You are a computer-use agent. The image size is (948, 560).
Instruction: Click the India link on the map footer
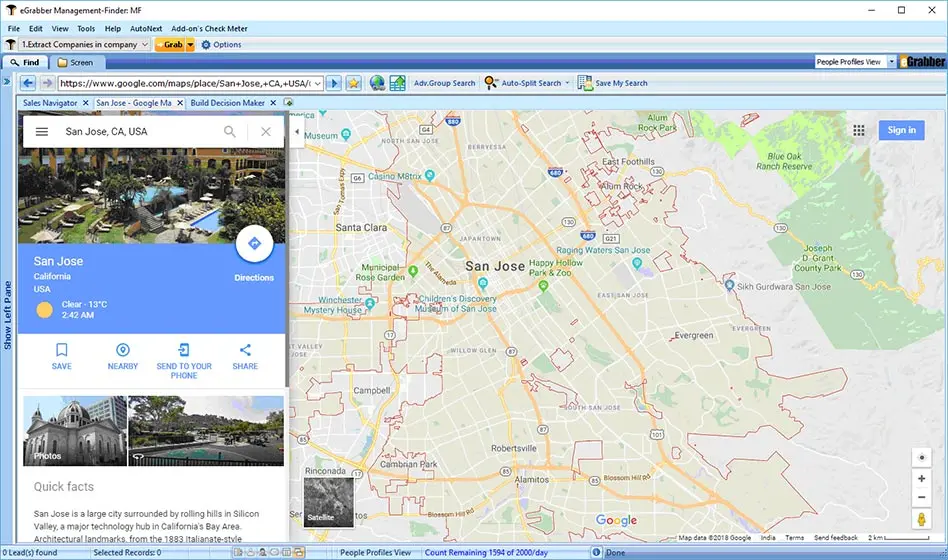point(768,538)
